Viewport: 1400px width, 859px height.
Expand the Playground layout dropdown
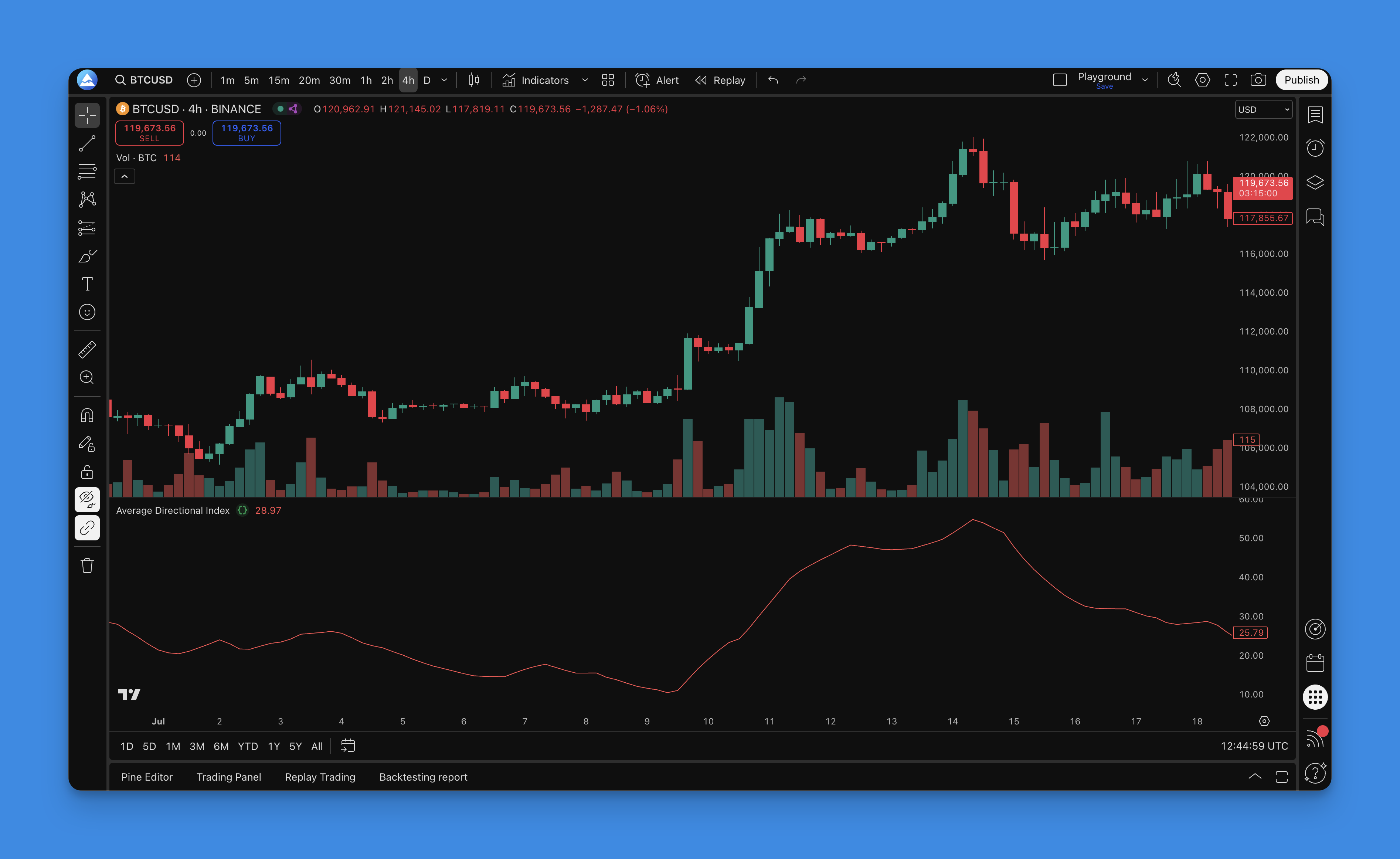1145,80
